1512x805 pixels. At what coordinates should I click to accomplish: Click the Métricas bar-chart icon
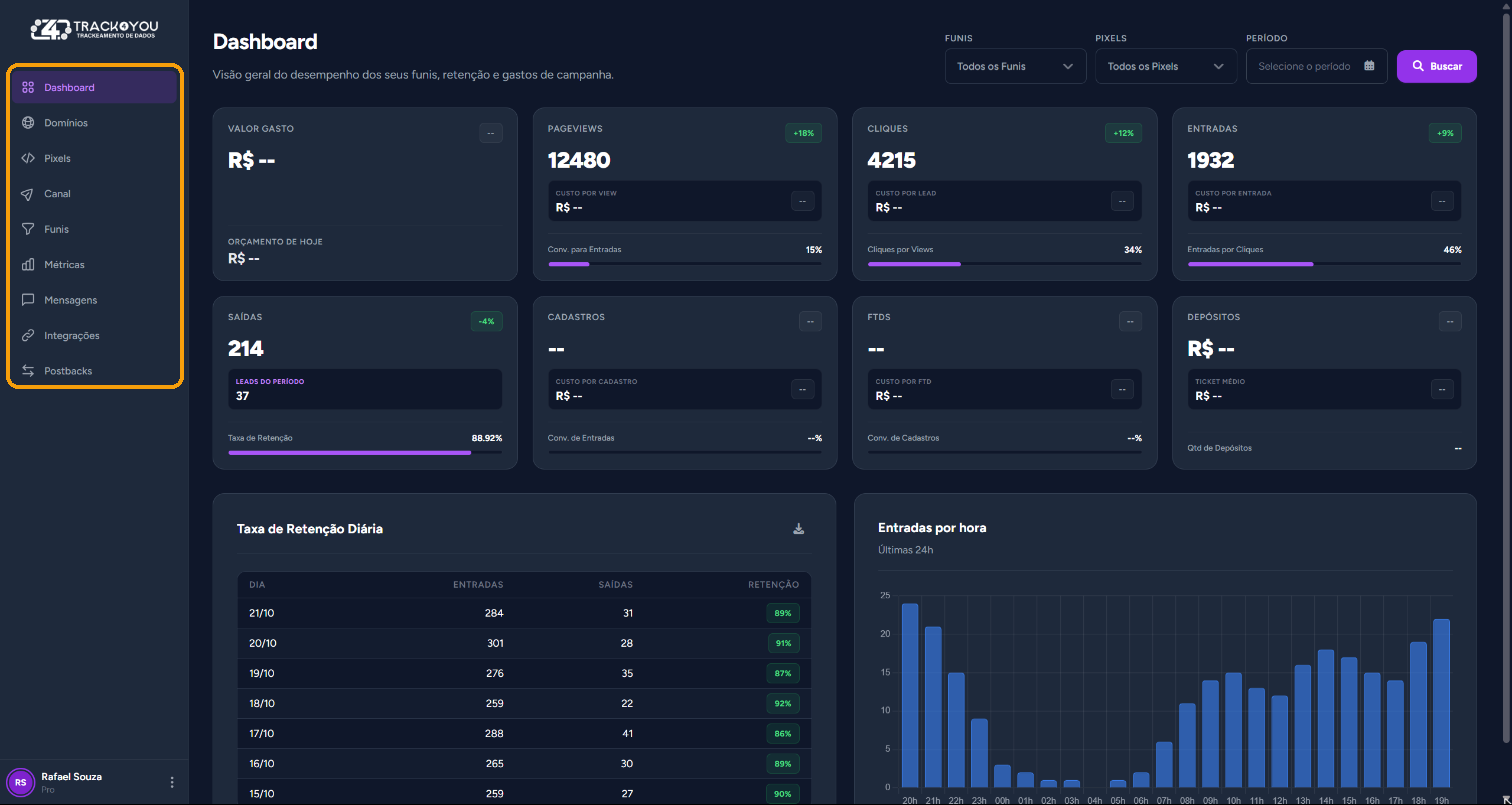tap(28, 265)
